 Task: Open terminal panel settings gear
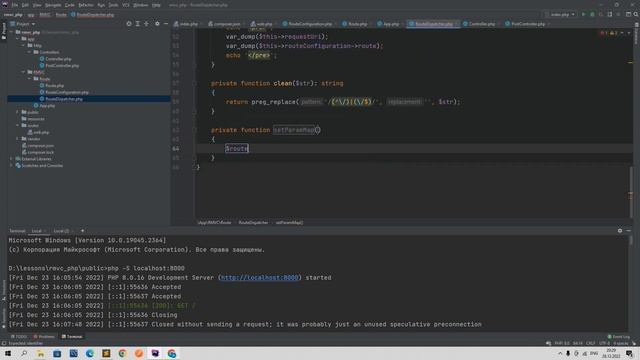620,231
